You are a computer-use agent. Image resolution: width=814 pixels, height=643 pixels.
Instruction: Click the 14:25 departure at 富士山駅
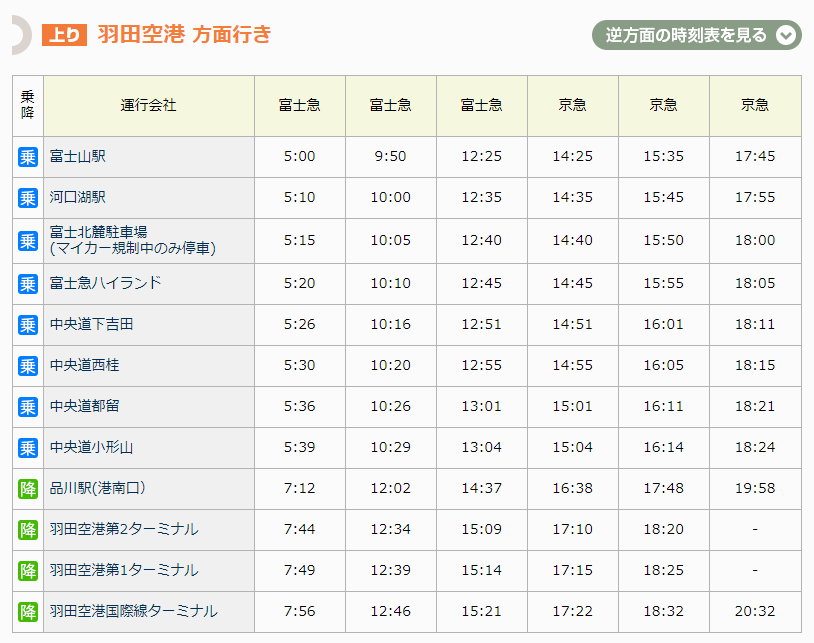(x=573, y=156)
